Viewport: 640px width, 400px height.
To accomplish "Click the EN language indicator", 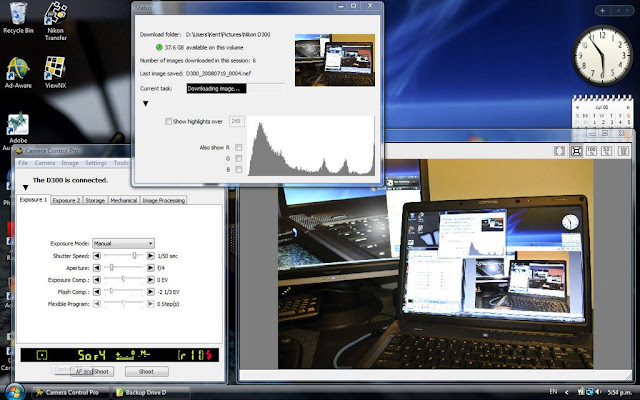I will click(553, 392).
